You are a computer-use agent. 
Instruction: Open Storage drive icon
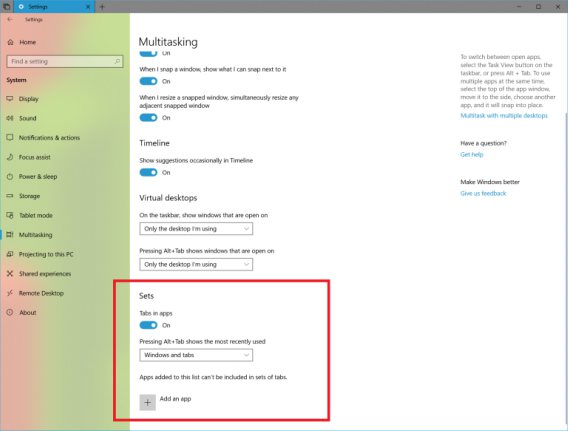(10, 196)
